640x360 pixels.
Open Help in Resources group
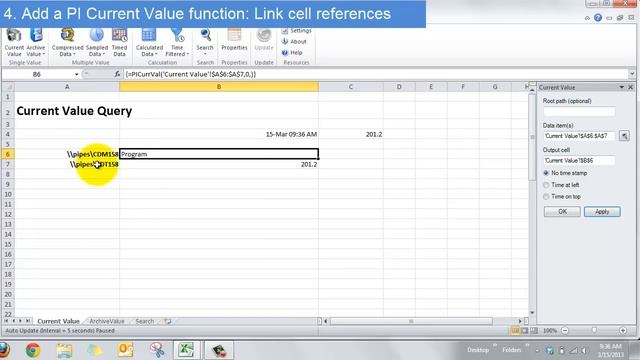(292, 53)
